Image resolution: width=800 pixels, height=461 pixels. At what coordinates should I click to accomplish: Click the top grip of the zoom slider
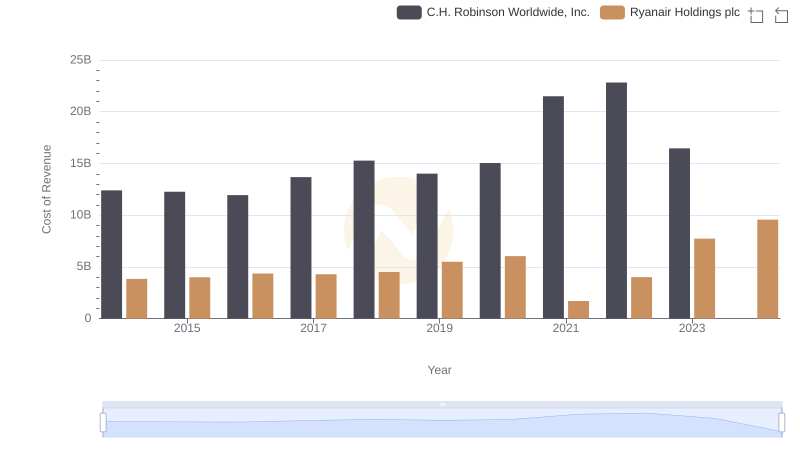point(442,404)
